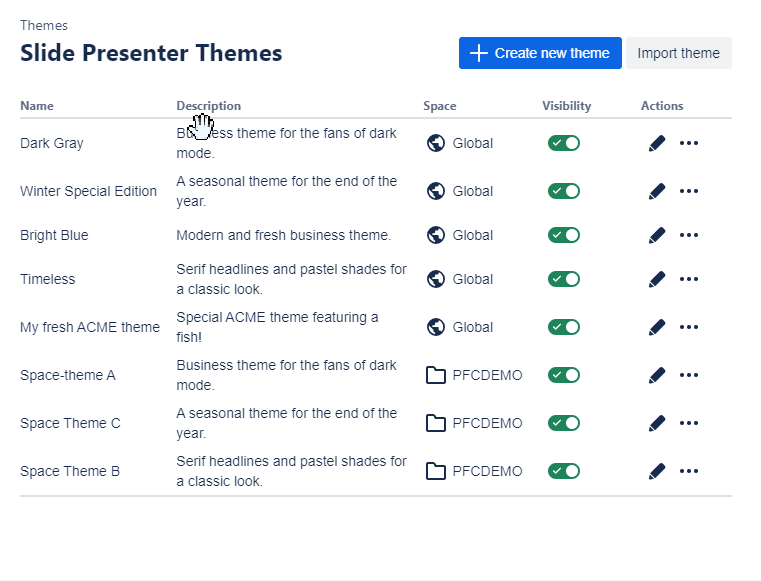Image resolution: width=761 pixels, height=581 pixels.
Task: Disable visibility for Timeless theme
Action: tap(563, 279)
